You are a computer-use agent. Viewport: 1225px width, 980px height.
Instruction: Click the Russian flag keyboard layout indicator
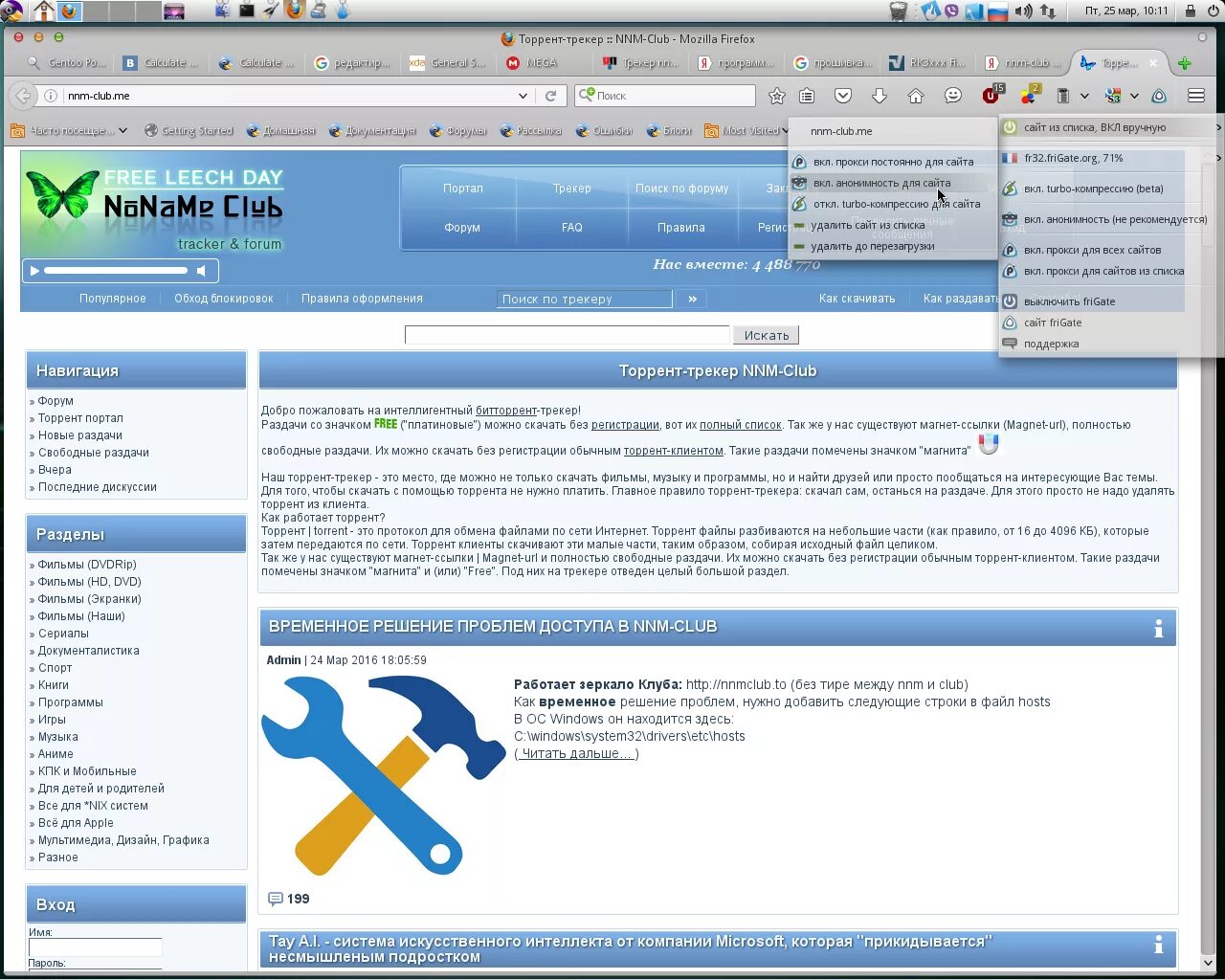pos(998,11)
